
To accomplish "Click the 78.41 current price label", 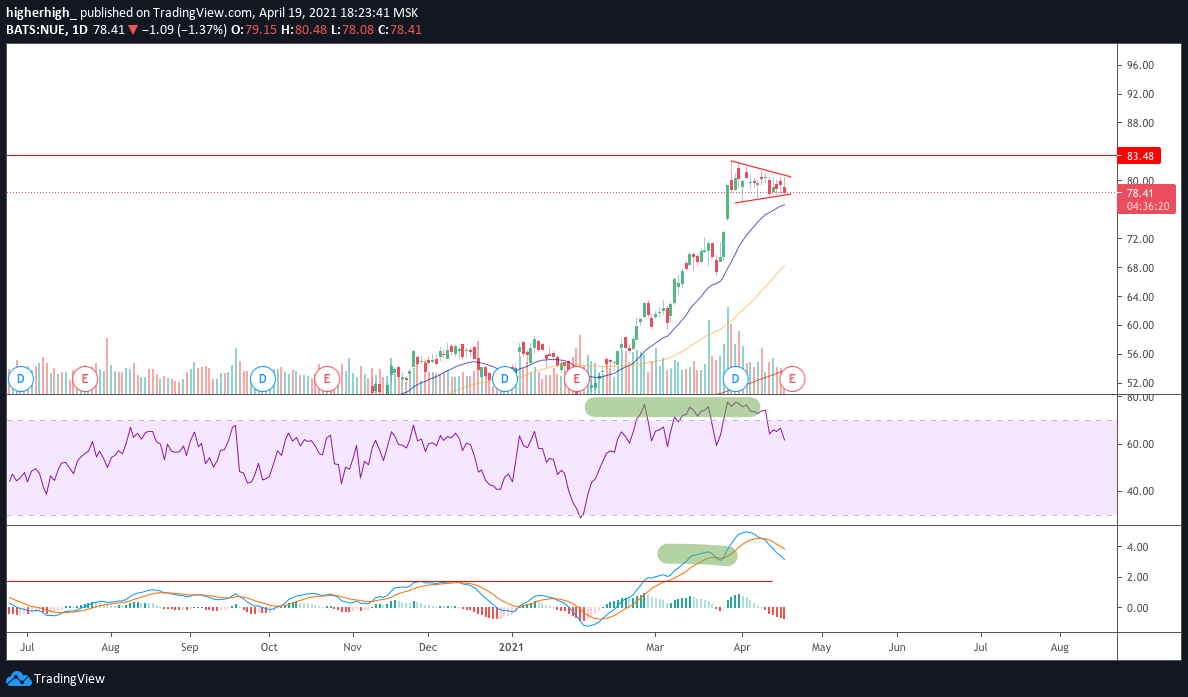I will 1140,193.
